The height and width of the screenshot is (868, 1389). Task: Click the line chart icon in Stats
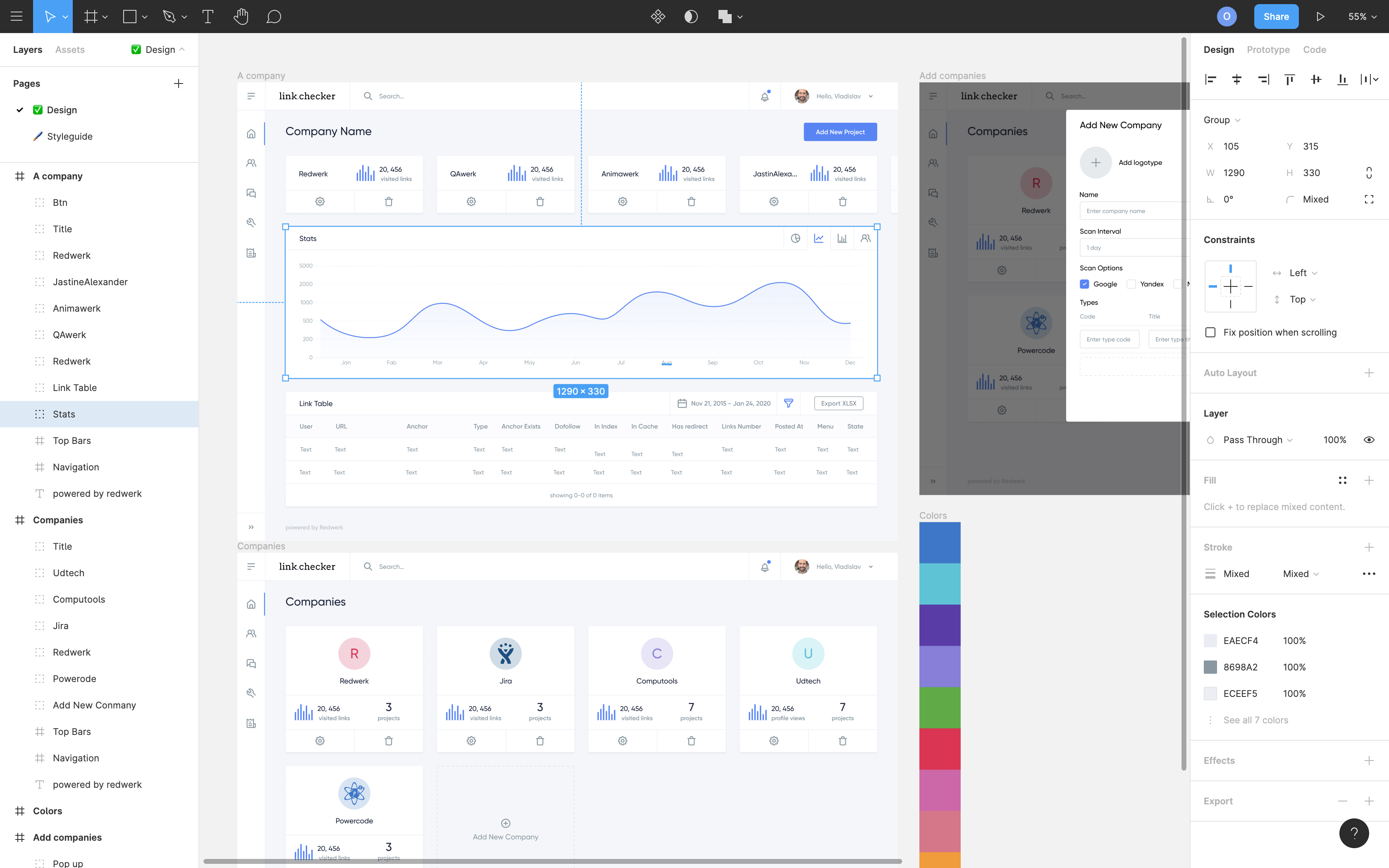click(x=819, y=238)
